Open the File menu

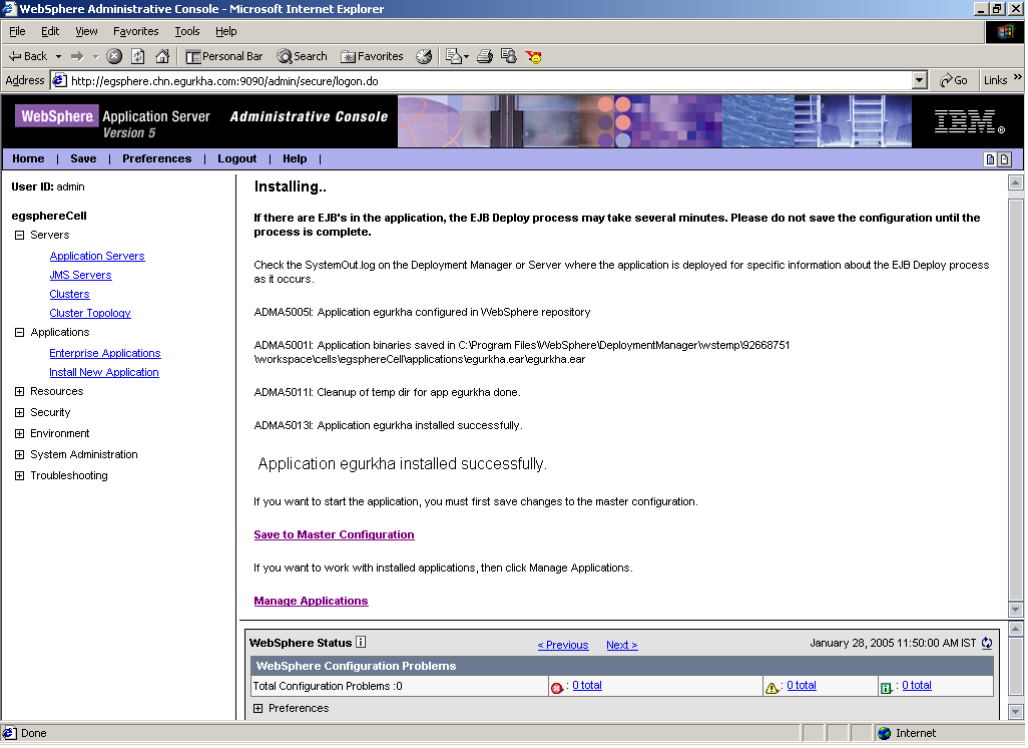17,31
